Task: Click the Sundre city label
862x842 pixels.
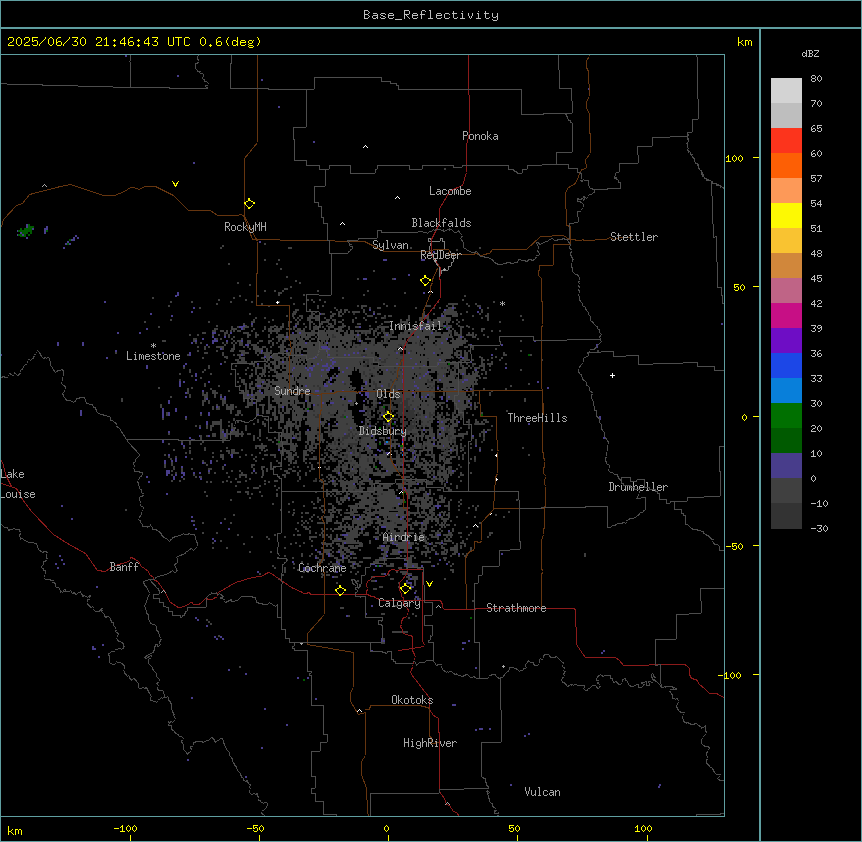Action: [292, 391]
